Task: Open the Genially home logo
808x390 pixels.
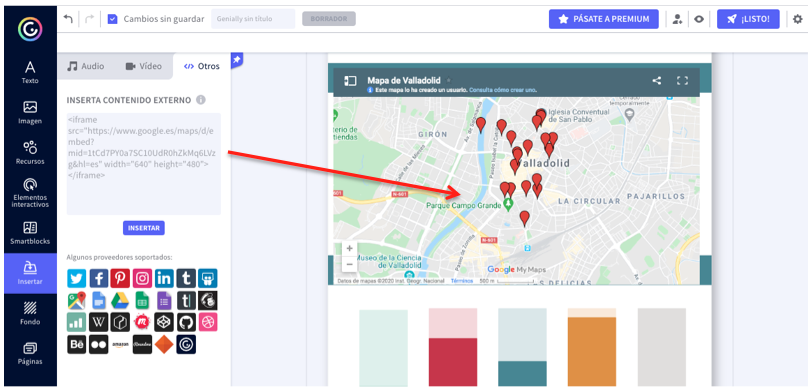Action: pos(30,28)
